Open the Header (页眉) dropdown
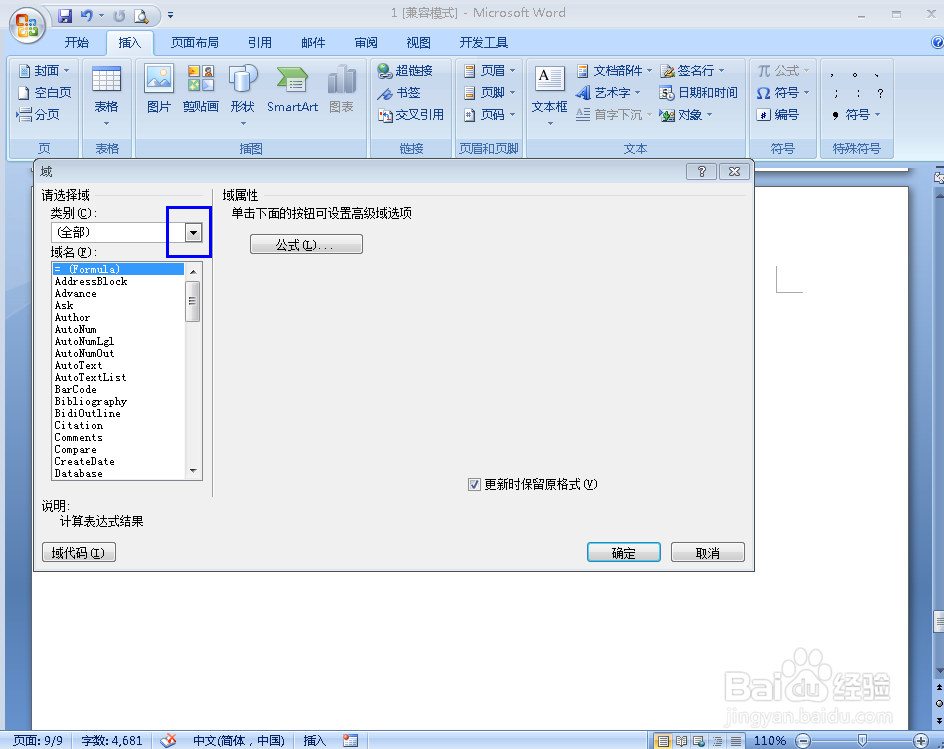Viewport: 944px width, 749px height. click(489, 70)
